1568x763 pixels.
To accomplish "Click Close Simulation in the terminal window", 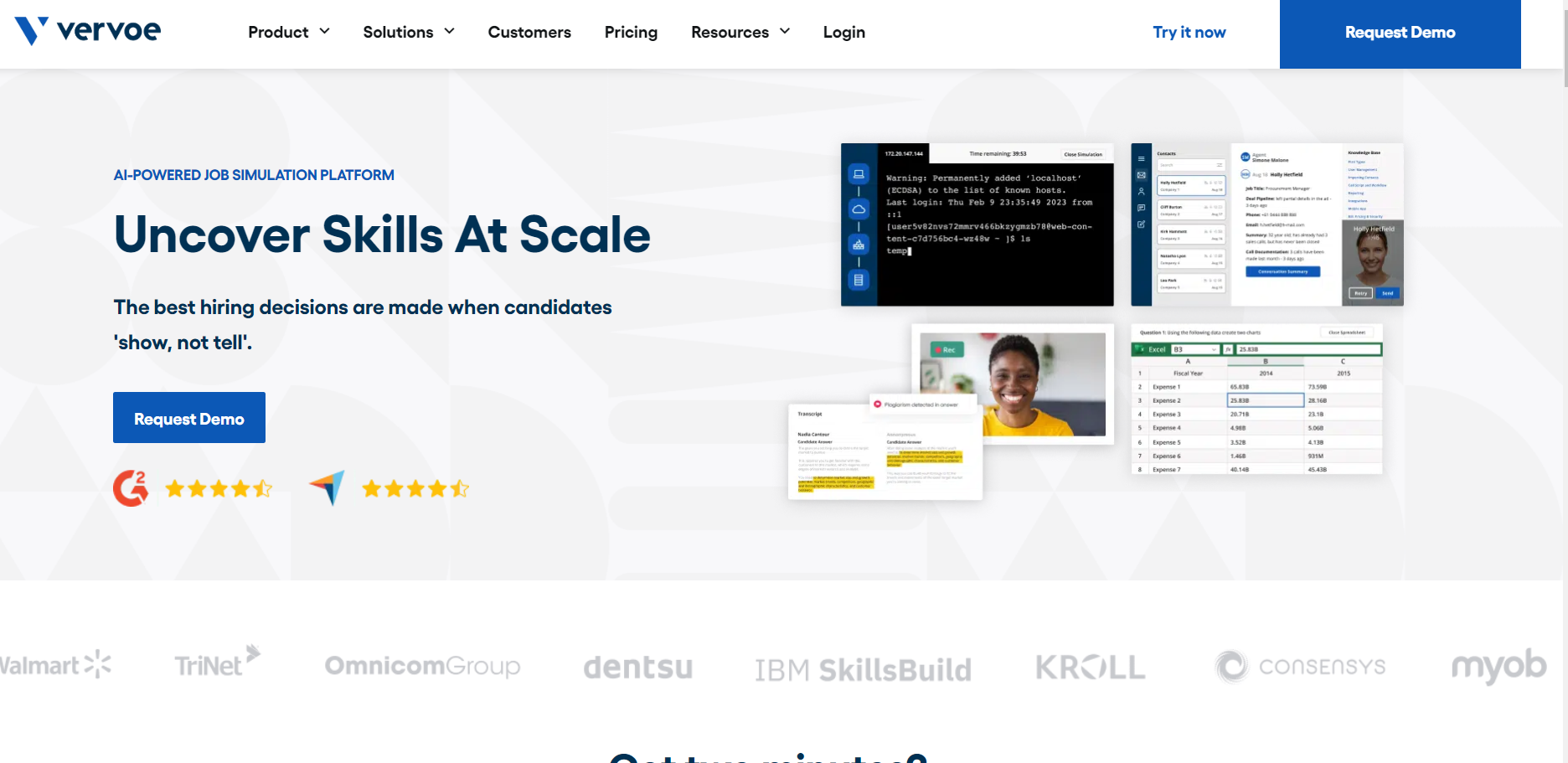I will [x=1083, y=154].
